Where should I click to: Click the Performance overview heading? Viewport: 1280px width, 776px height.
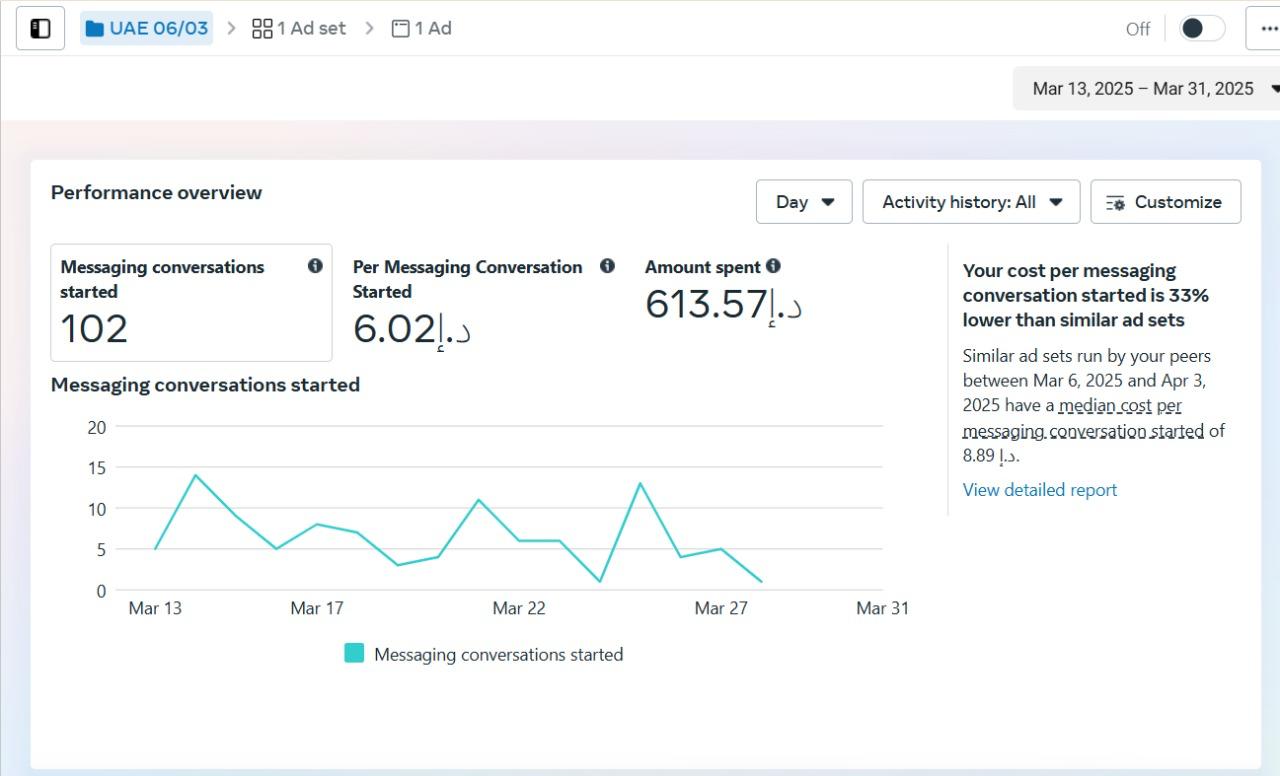pos(156,193)
